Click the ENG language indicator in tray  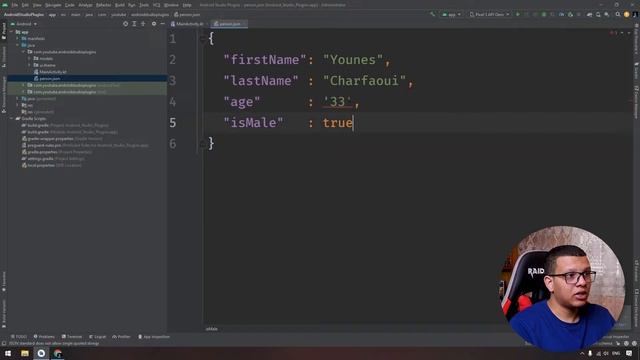(616, 353)
